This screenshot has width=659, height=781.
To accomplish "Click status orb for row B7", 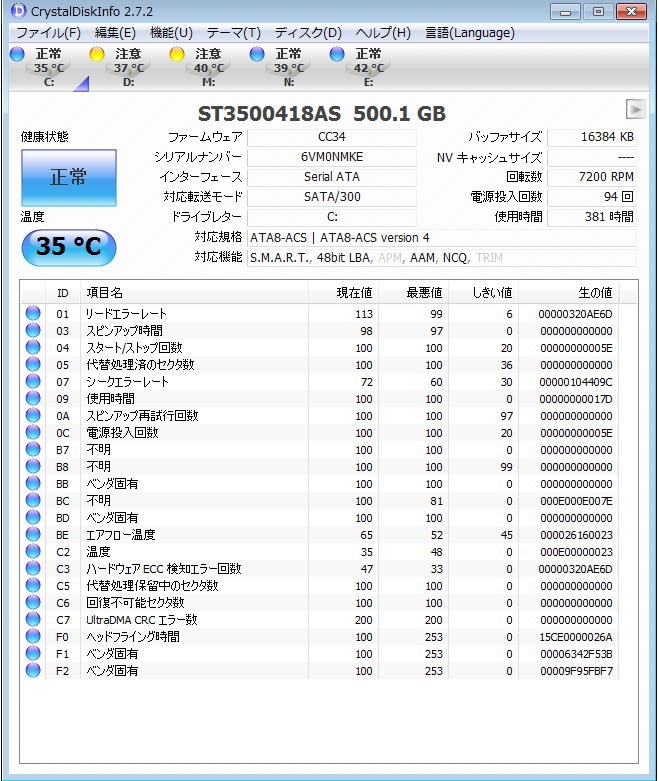I will click(x=33, y=449).
